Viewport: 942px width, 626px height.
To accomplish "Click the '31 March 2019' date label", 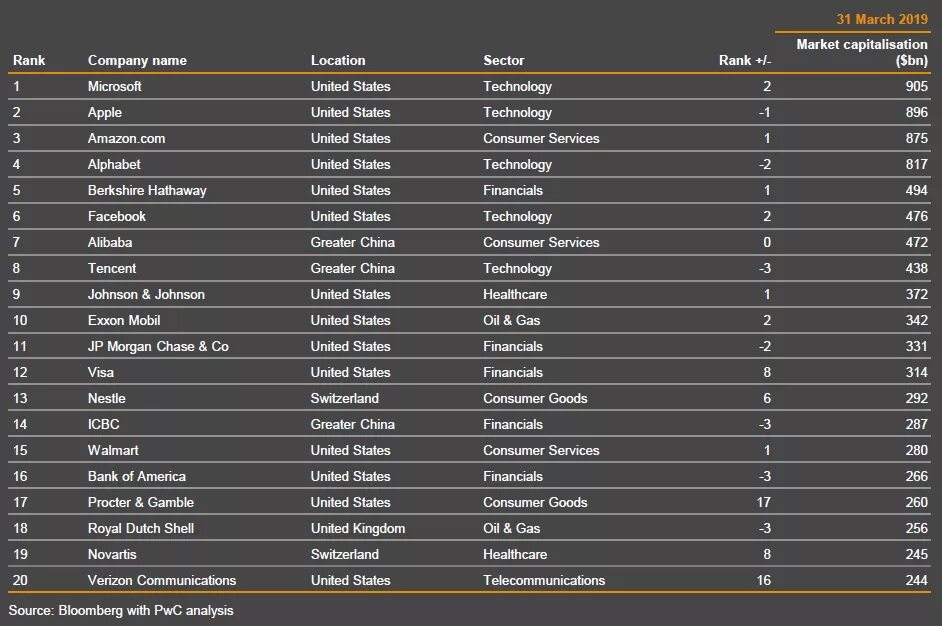I will (x=882, y=19).
